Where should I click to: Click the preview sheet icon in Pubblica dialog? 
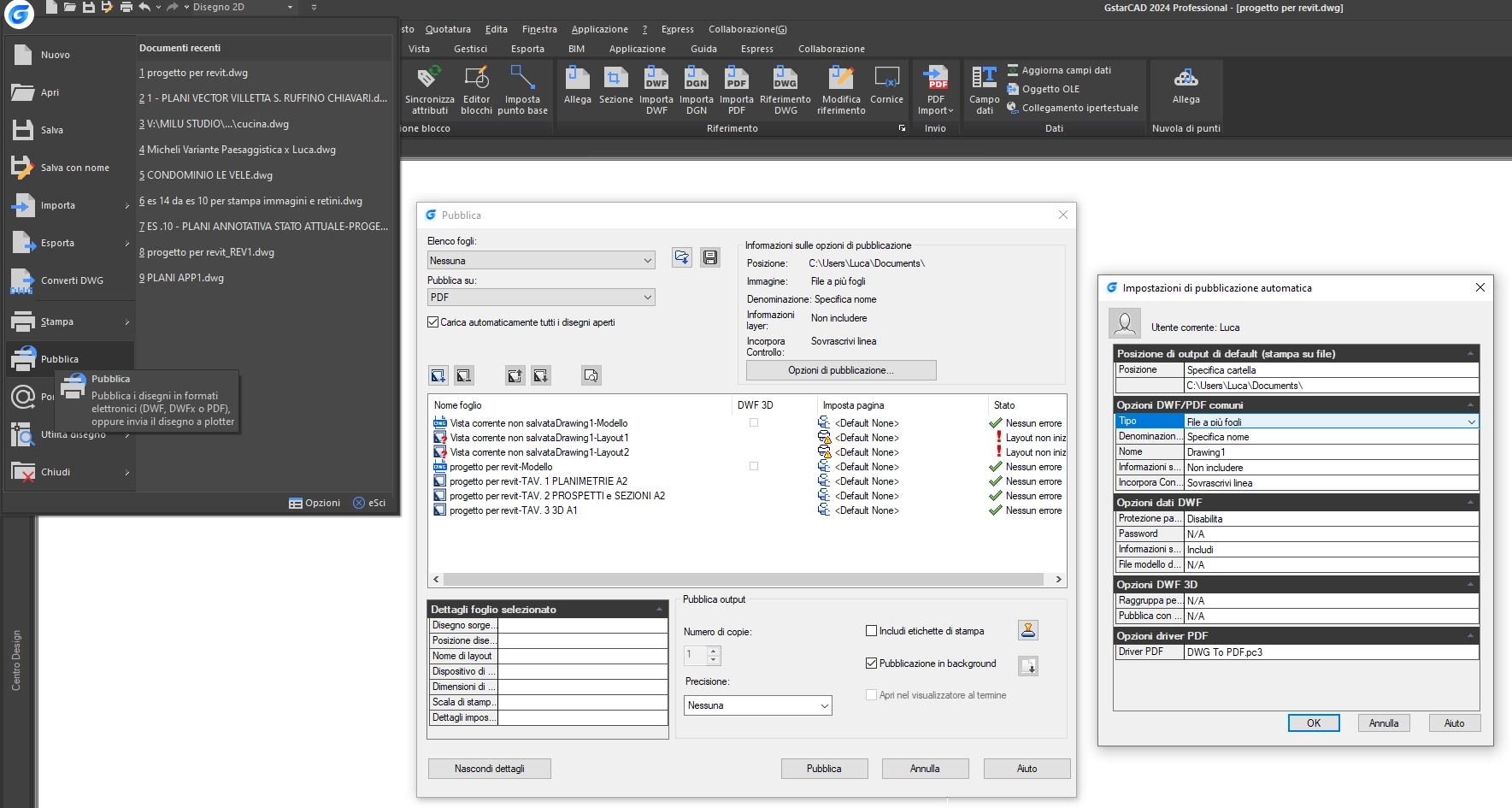(591, 375)
